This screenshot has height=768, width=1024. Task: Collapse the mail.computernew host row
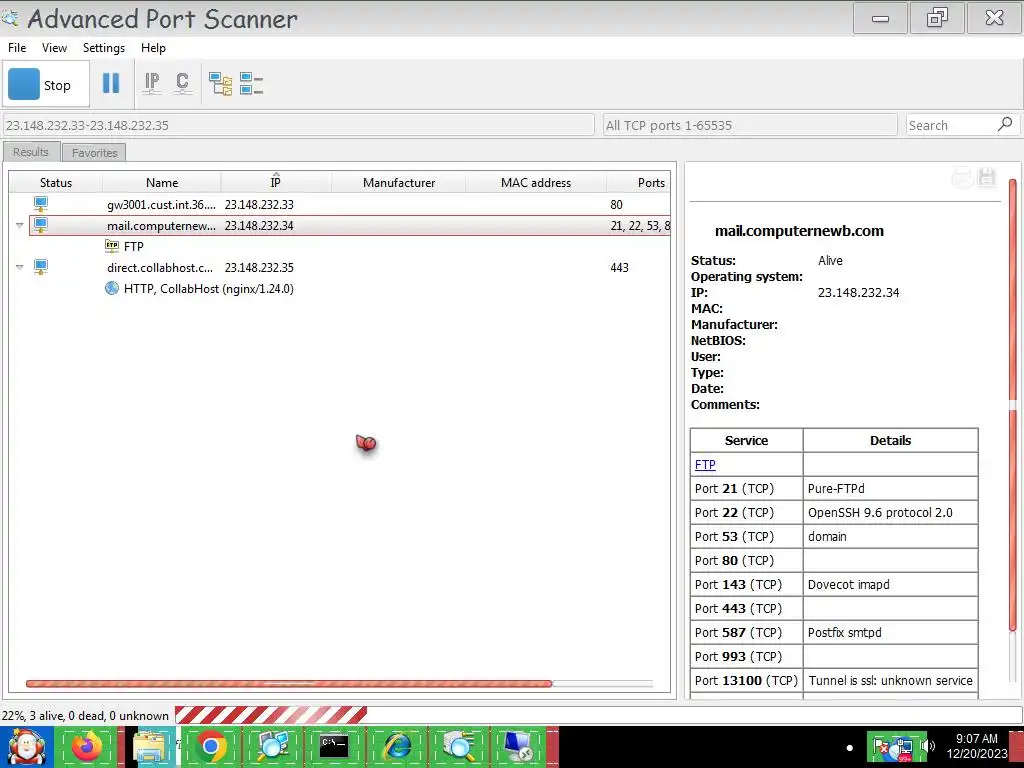pyautogui.click(x=20, y=225)
